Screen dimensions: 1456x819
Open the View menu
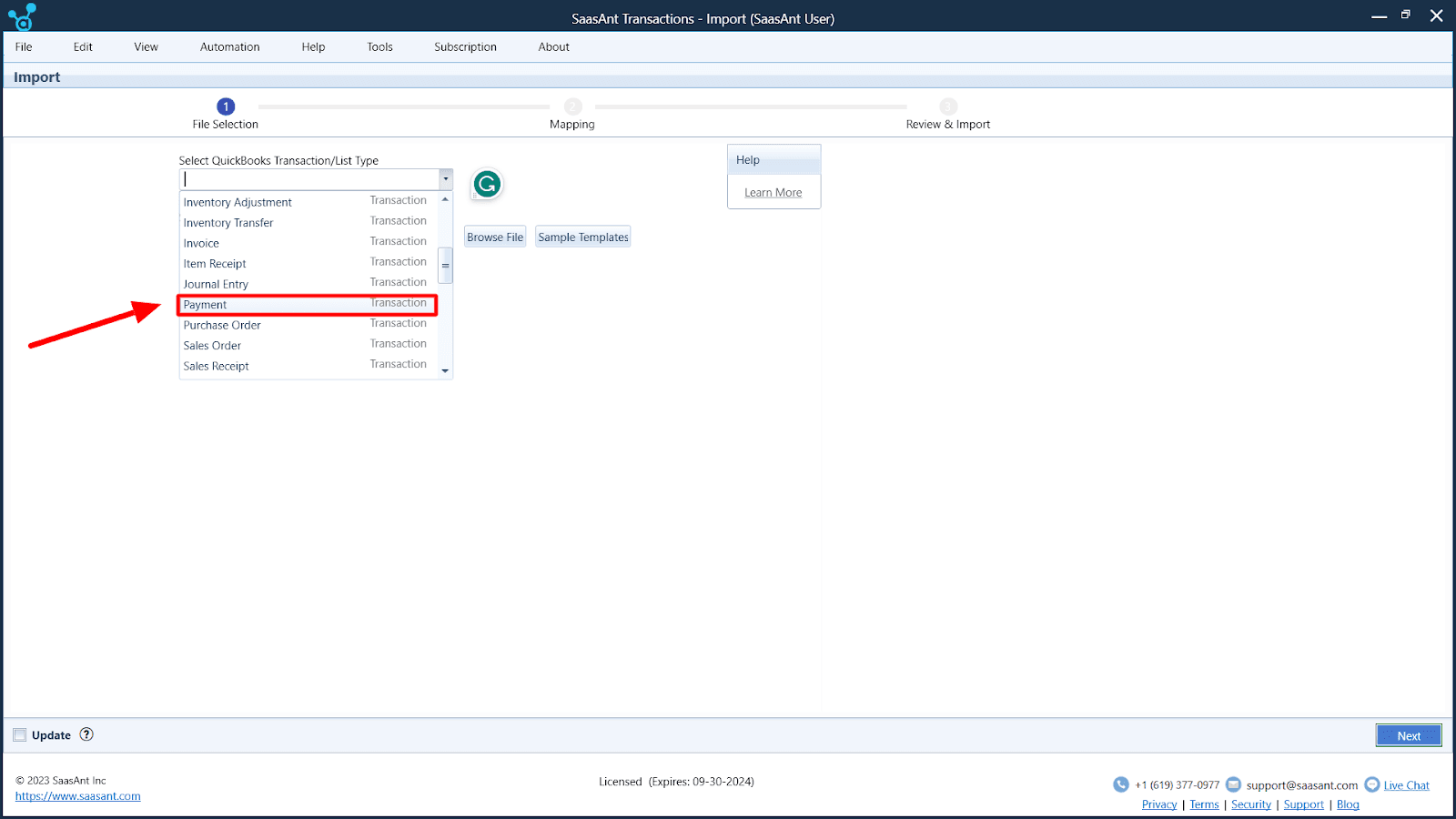coord(146,46)
